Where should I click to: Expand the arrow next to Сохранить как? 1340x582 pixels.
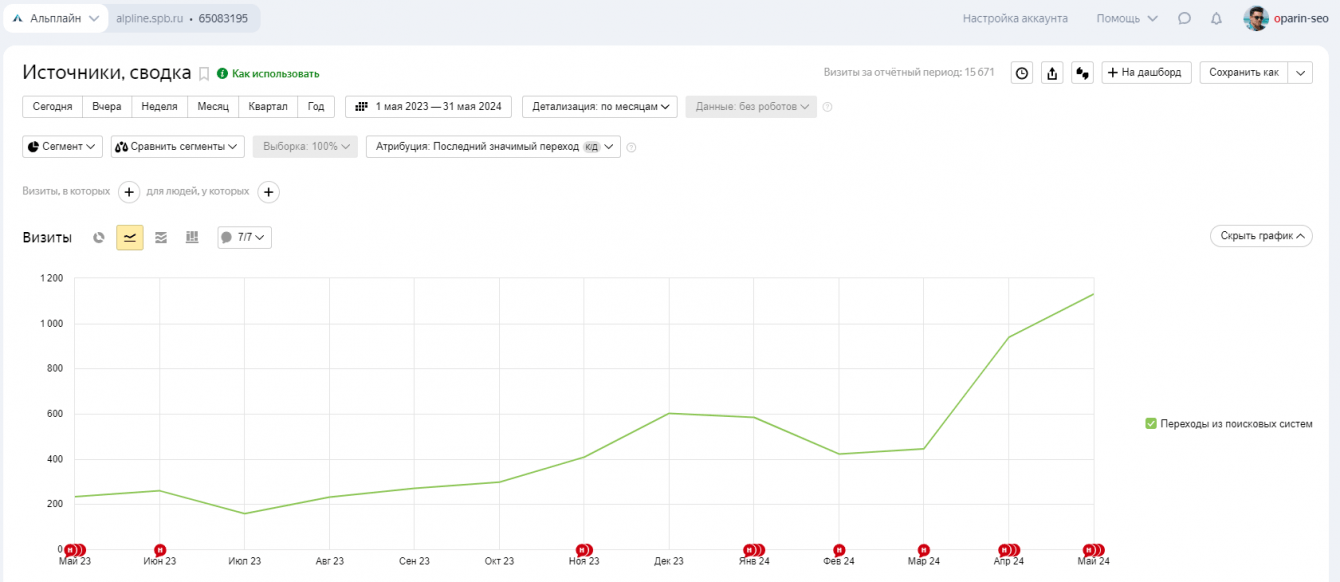tap(1300, 72)
